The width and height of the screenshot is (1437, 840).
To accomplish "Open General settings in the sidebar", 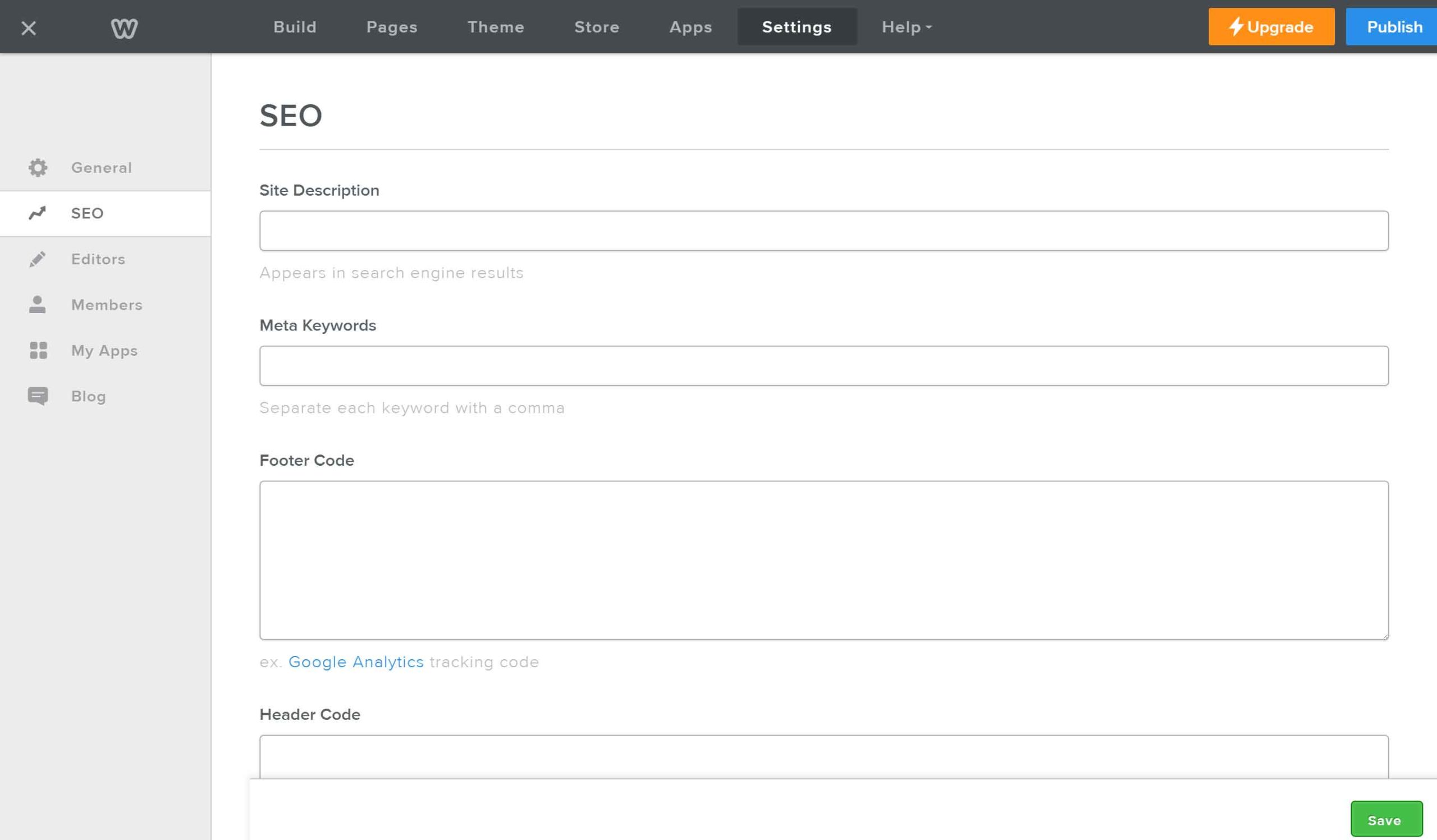I will click(106, 168).
